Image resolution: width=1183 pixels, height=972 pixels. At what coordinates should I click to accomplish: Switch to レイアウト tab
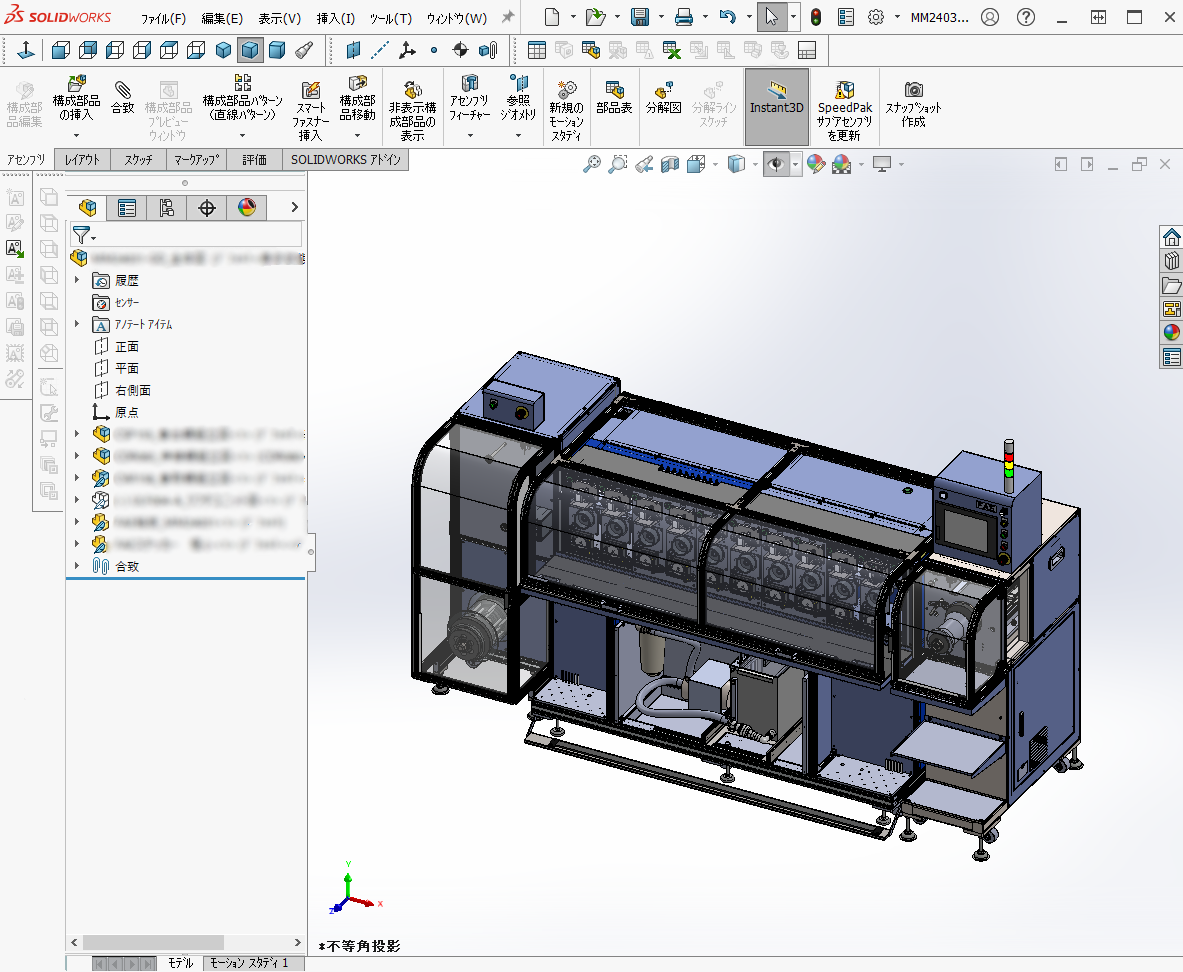point(82,159)
